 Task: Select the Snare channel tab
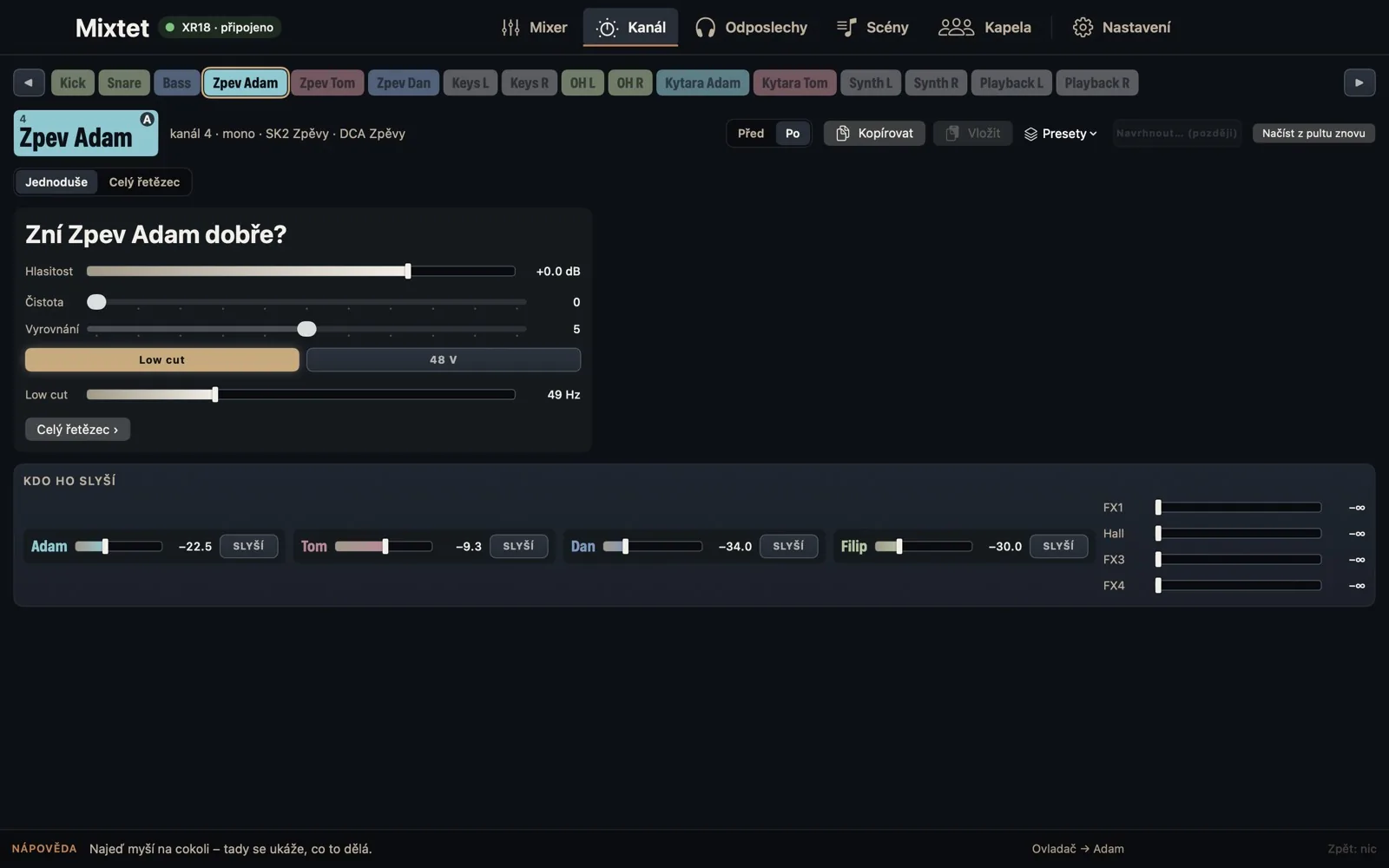coord(124,82)
